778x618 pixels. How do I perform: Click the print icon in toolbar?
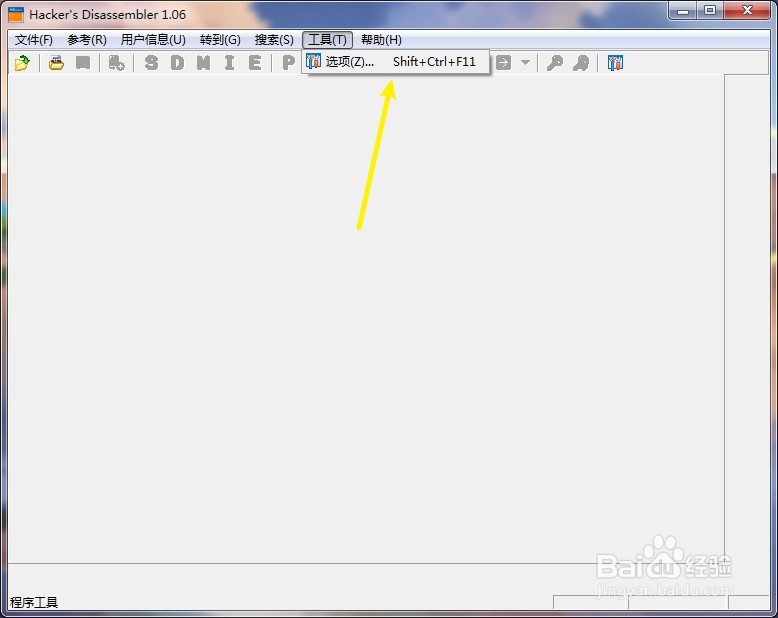56,63
